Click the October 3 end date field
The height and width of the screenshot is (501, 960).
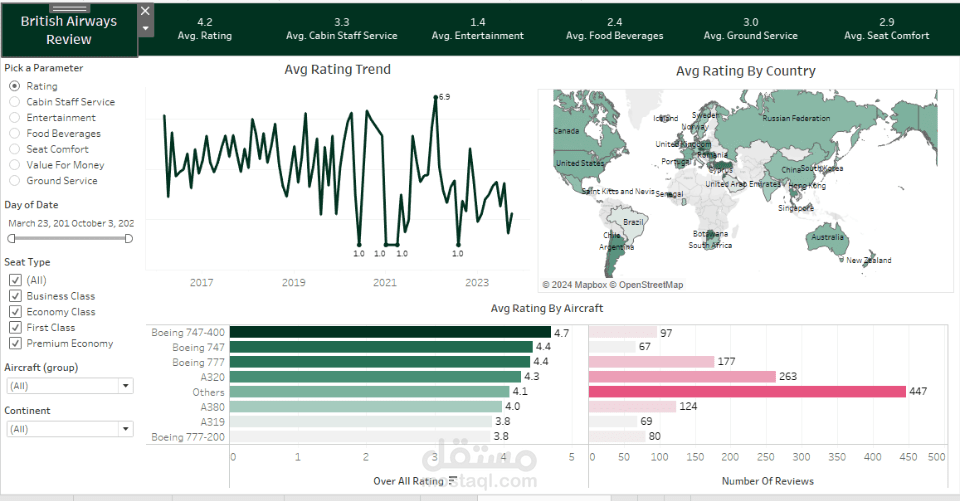pos(102,223)
